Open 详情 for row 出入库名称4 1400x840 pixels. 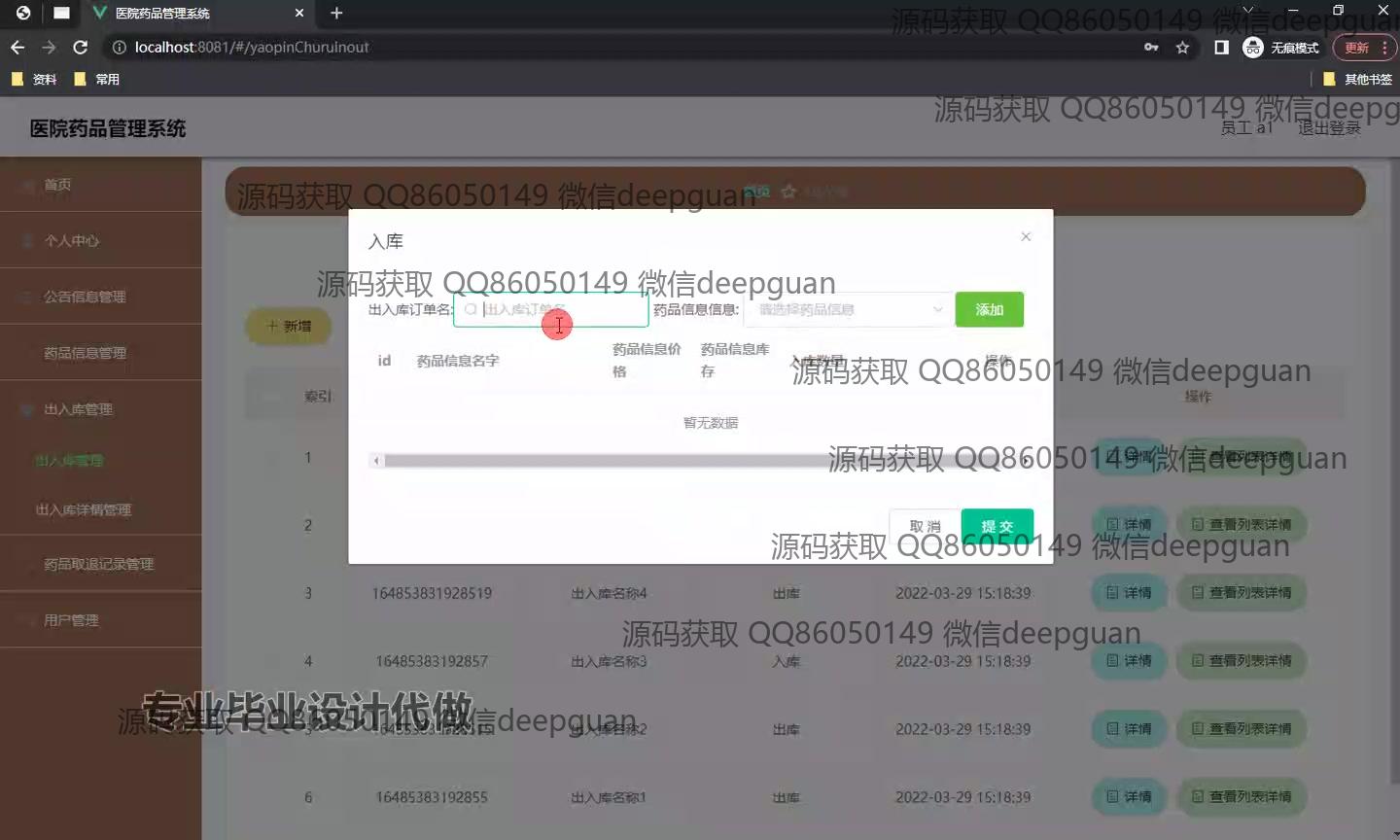point(1129,592)
